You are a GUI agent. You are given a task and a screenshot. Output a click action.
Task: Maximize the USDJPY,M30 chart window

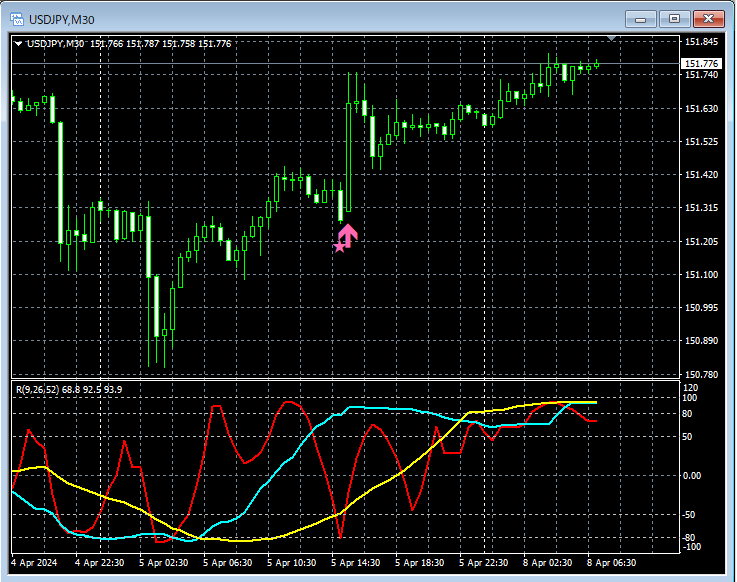click(674, 19)
